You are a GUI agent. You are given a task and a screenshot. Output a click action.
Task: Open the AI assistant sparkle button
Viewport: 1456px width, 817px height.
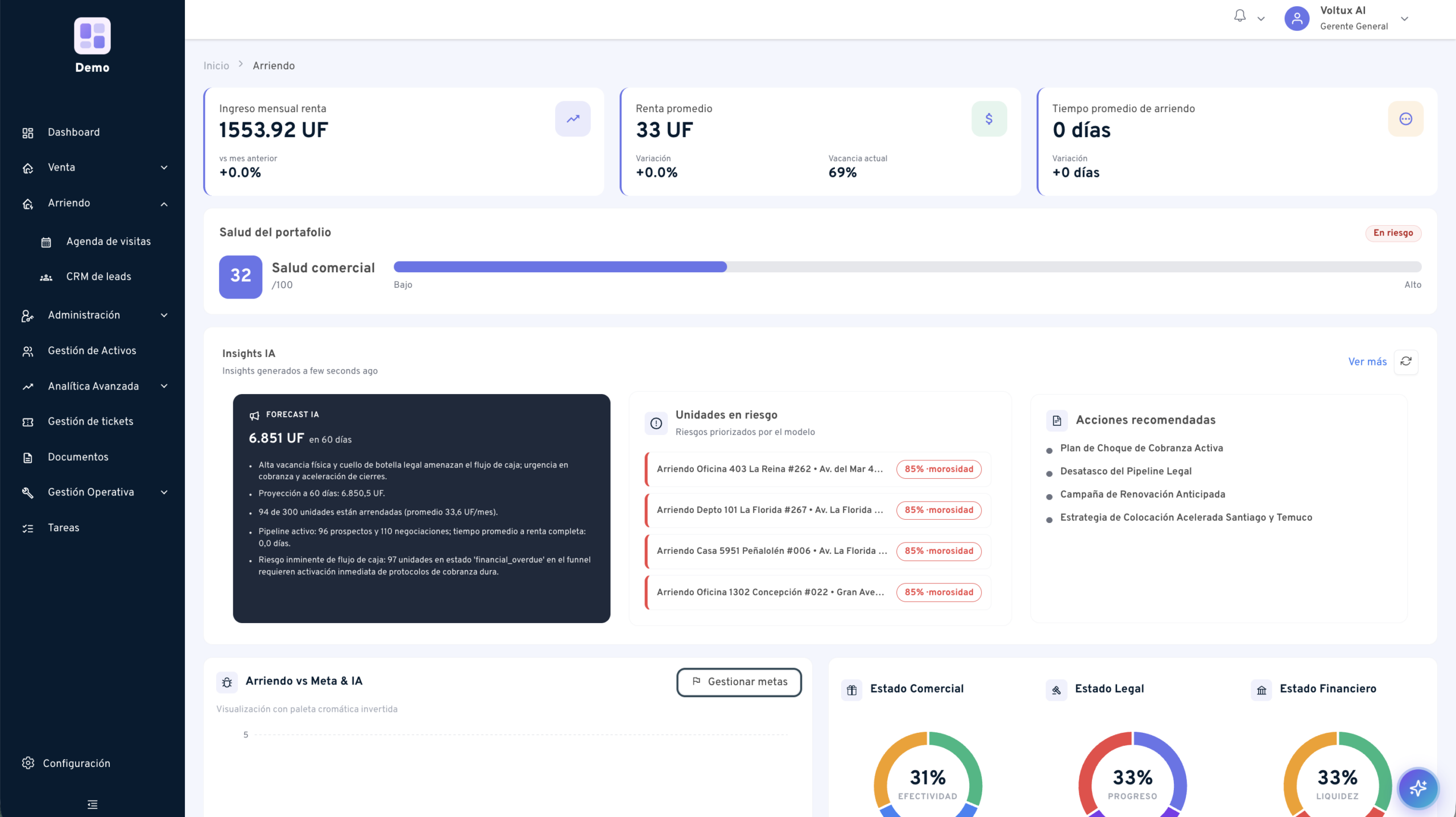tap(1418, 788)
